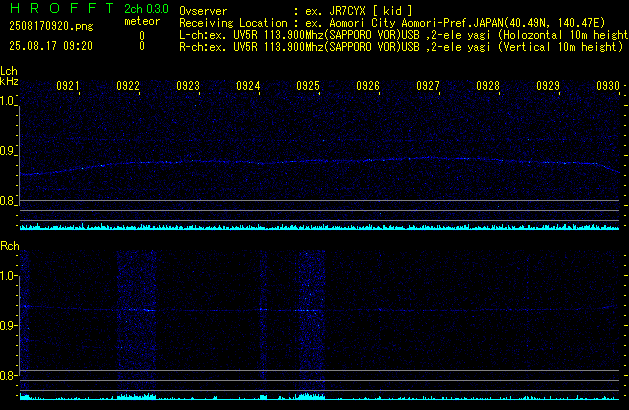Image resolution: width=629 pixels, height=410 pixels.
Task: Click the kHz unit label
Action: pos(9,81)
